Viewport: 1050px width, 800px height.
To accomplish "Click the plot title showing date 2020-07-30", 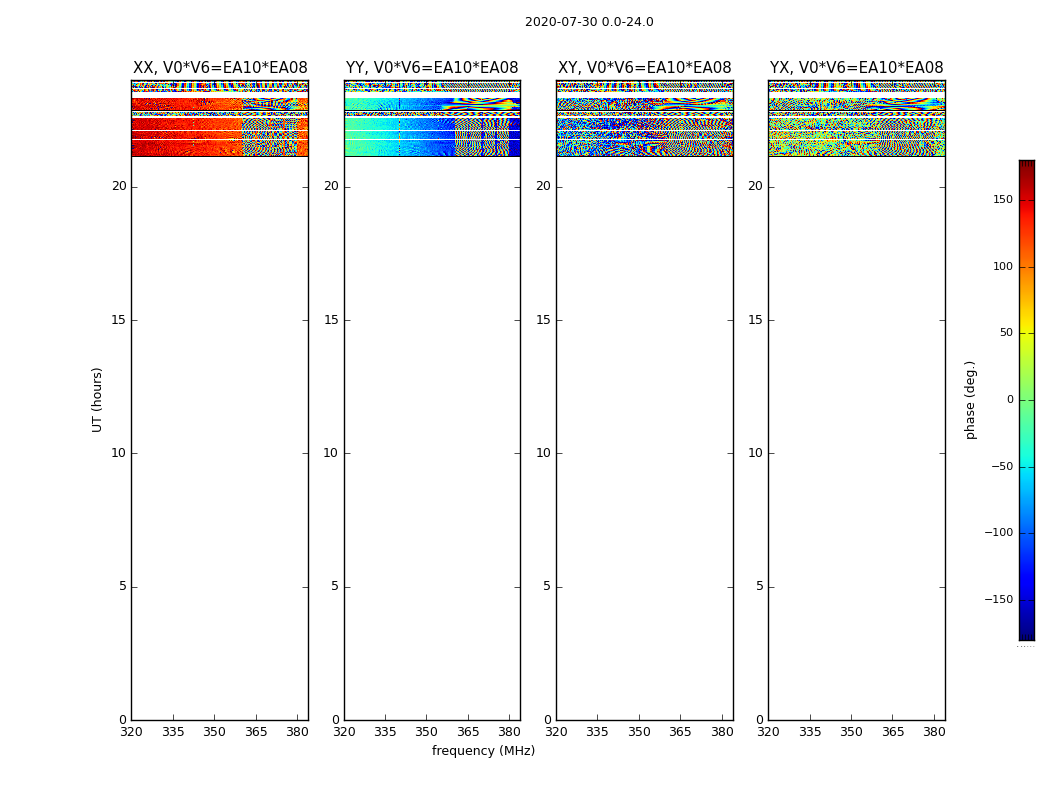I will tap(589, 22).
